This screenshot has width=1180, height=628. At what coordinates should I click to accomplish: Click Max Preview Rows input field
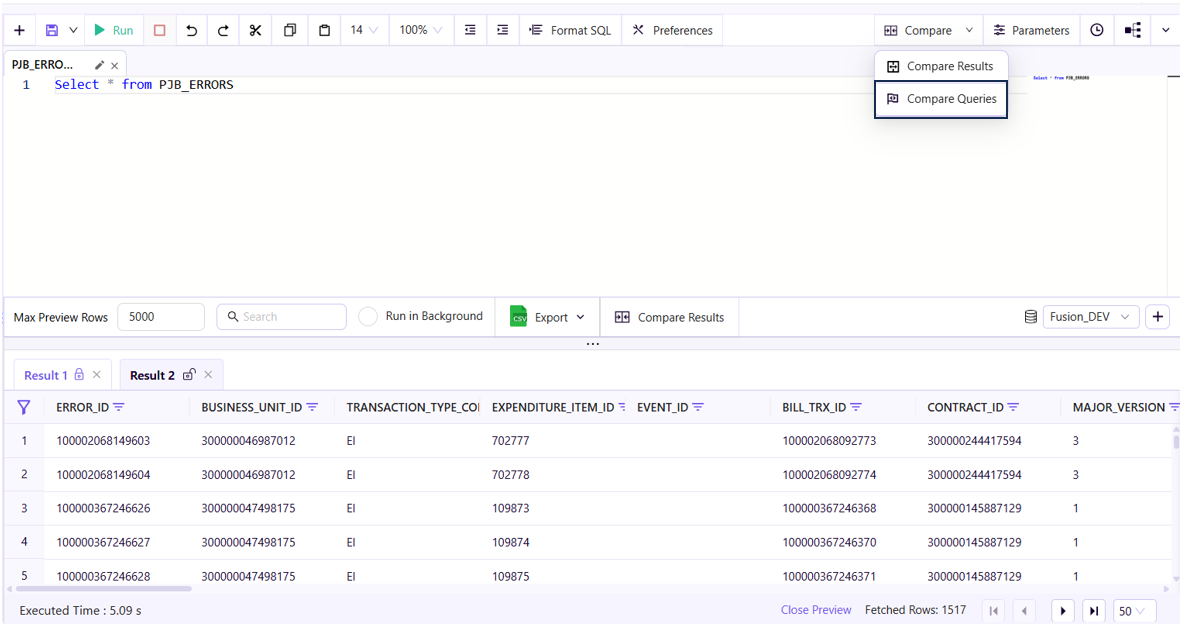[x=161, y=317]
